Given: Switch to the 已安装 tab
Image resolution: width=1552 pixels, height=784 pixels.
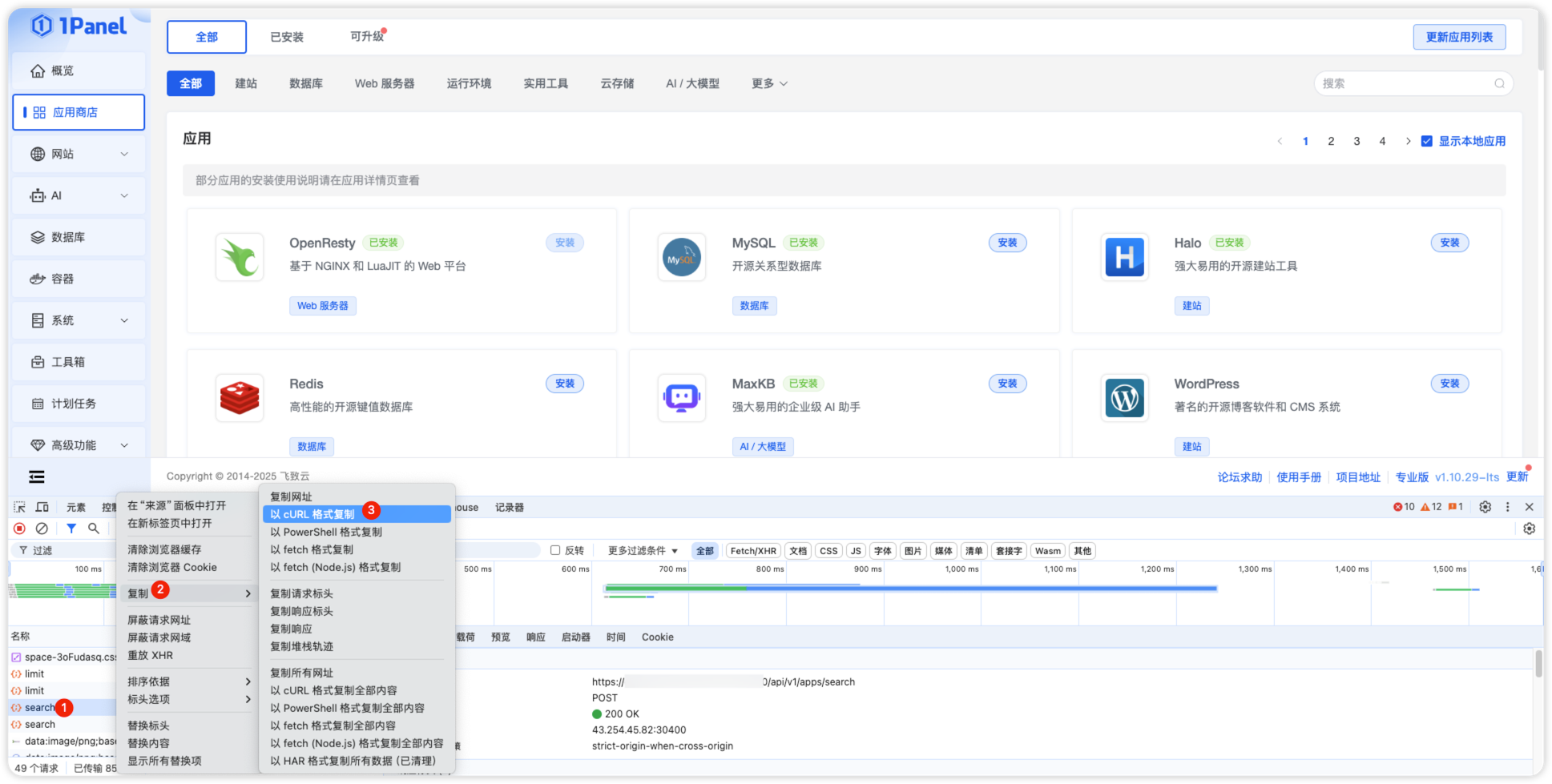Looking at the screenshot, I should click(x=287, y=37).
